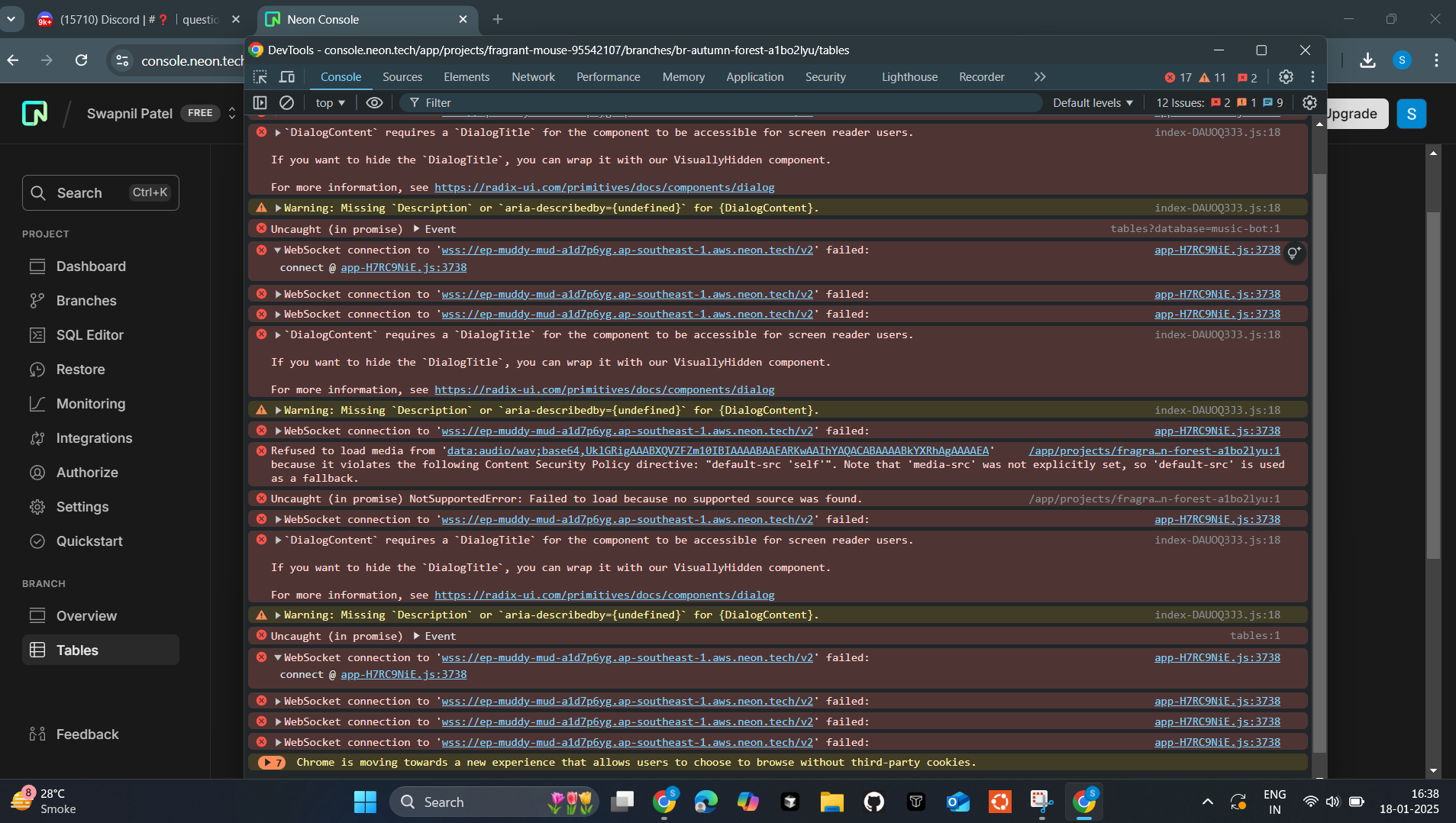Image resolution: width=1456 pixels, height=823 pixels.
Task: Click the AI lightbulb assistance icon
Action: pyautogui.click(x=1293, y=253)
